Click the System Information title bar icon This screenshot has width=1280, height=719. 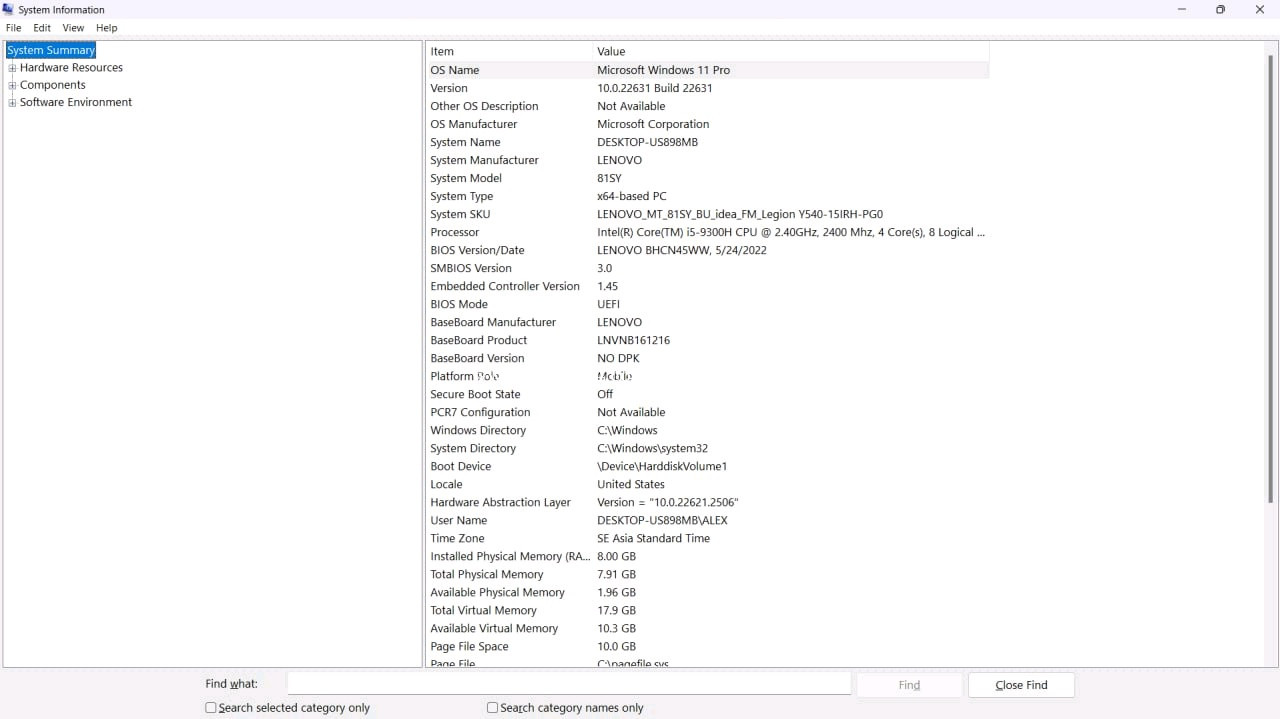click(x=8, y=9)
